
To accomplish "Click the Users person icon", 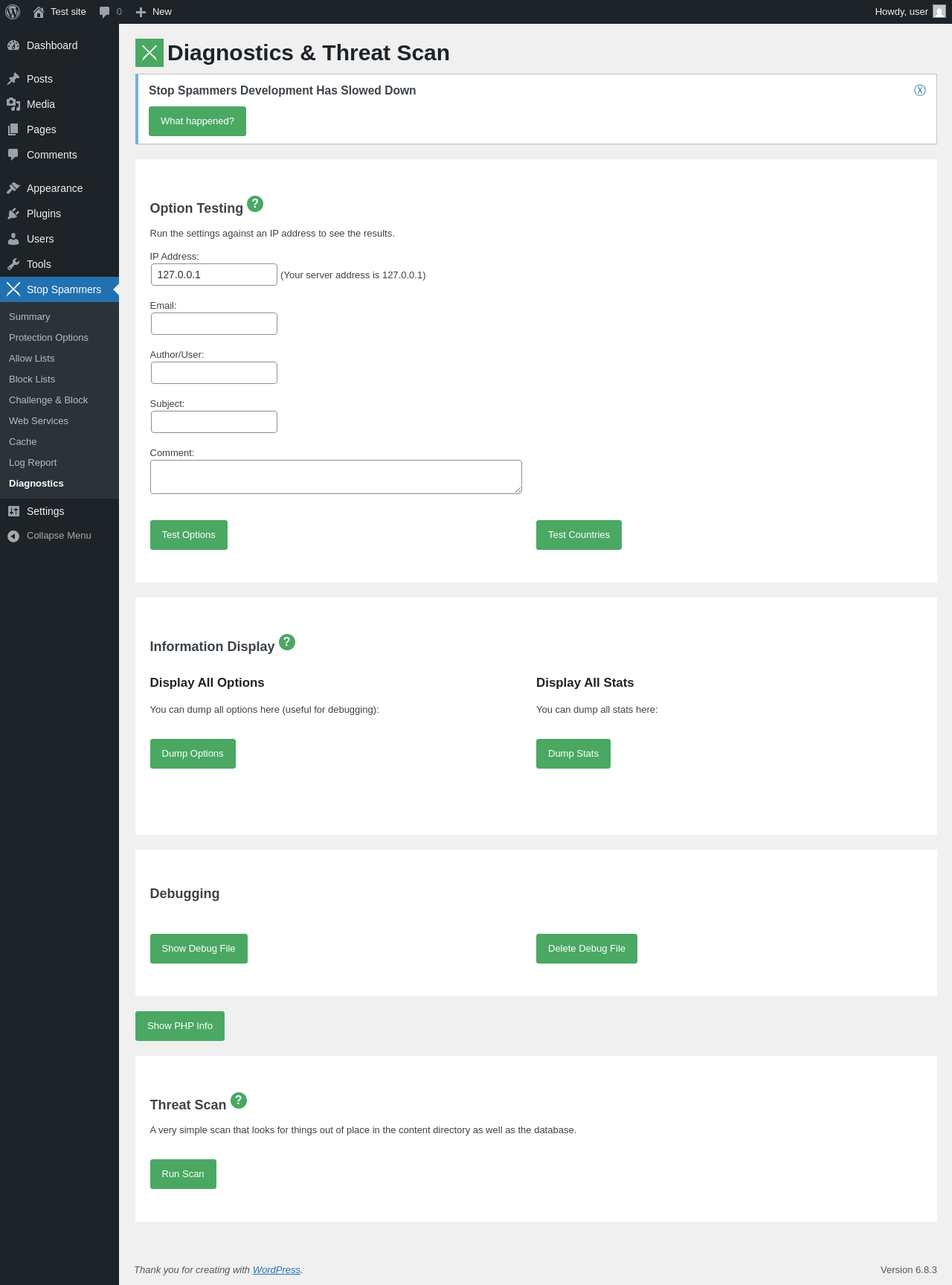I will point(13,239).
